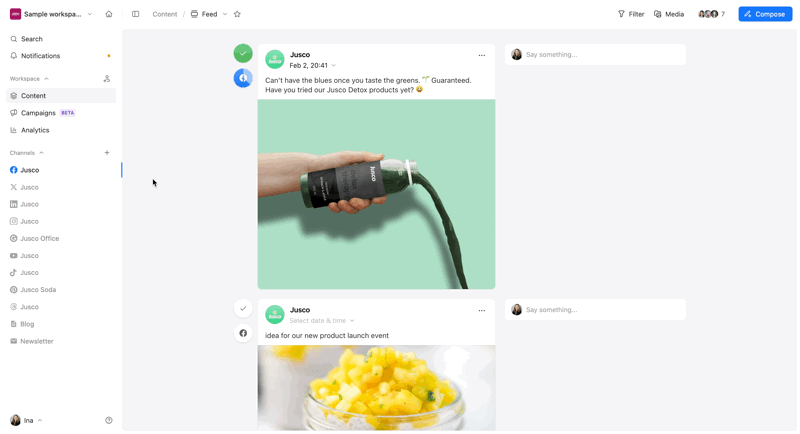Open workspace members icon beside Workspace
This screenshot has width=800, height=434.
point(107,79)
